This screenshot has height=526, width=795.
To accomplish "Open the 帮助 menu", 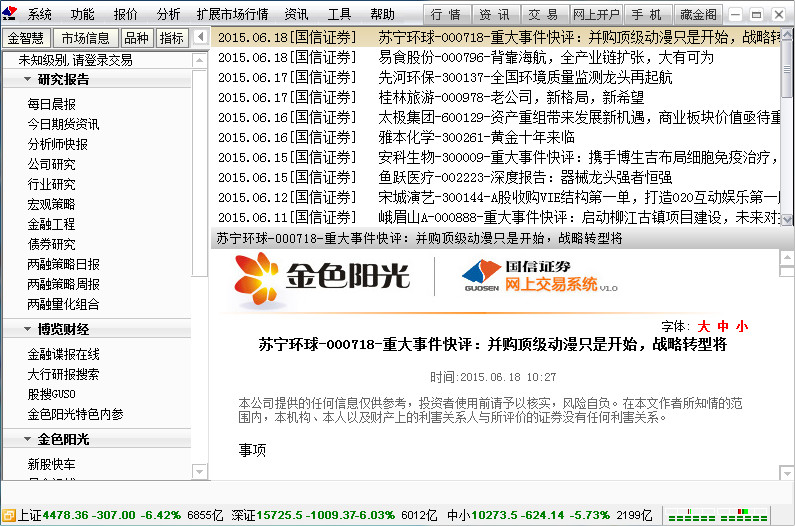I will pyautogui.click(x=382, y=14).
